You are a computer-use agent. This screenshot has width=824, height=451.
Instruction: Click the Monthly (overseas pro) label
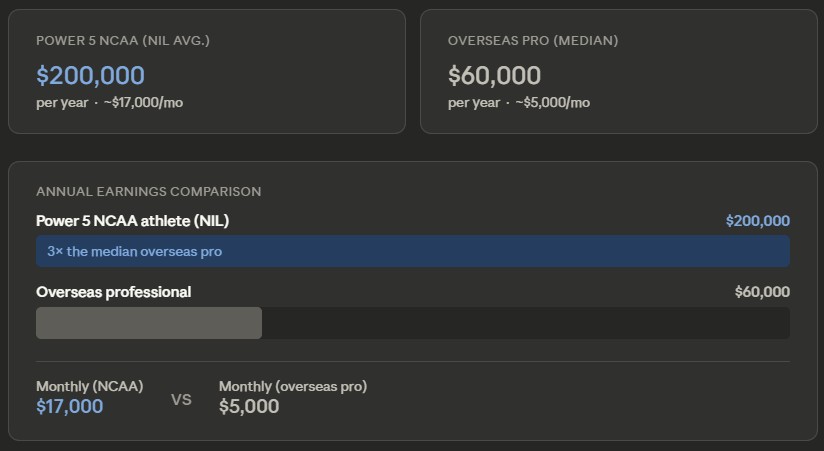292,386
